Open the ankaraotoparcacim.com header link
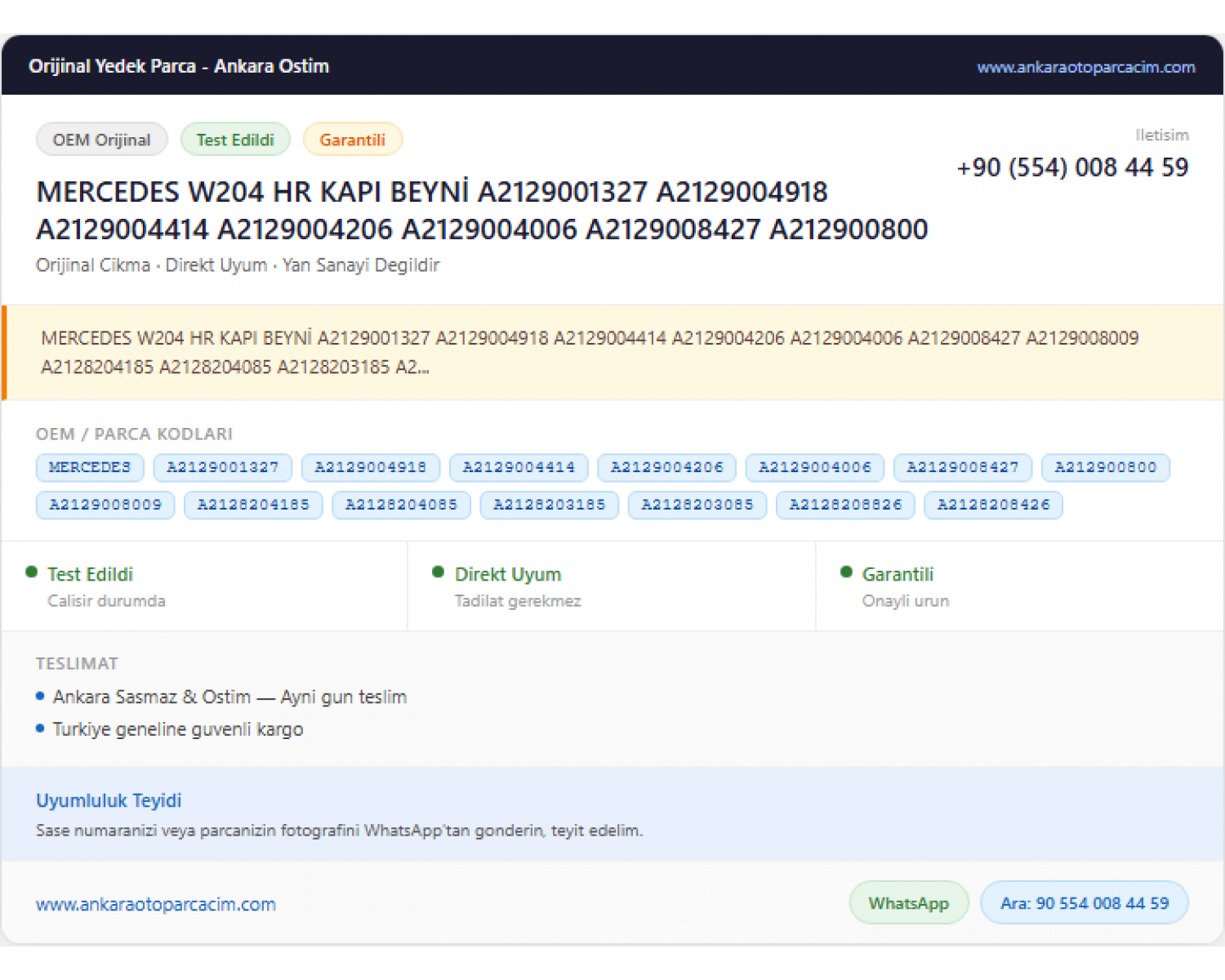 coord(1085,67)
